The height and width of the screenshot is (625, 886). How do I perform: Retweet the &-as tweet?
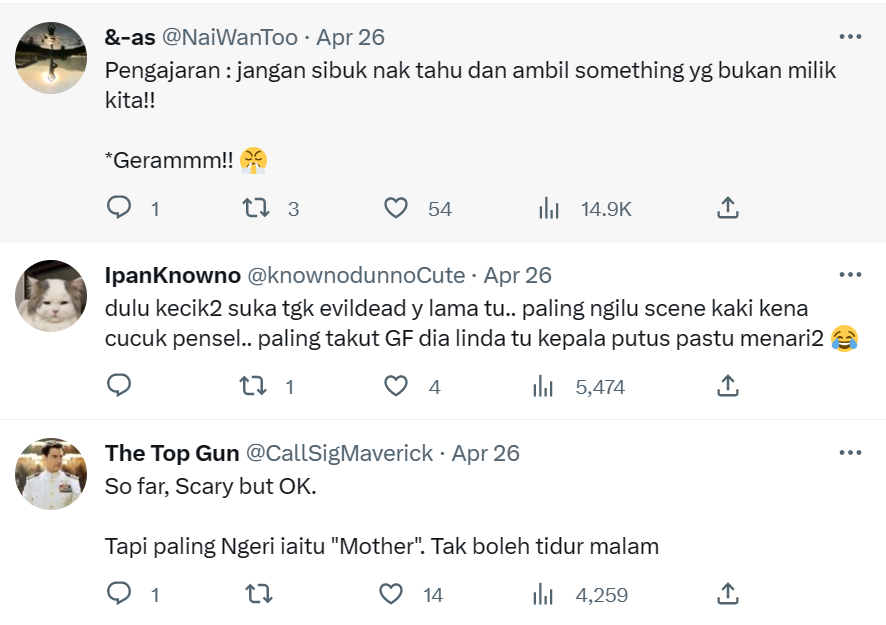pos(257,208)
